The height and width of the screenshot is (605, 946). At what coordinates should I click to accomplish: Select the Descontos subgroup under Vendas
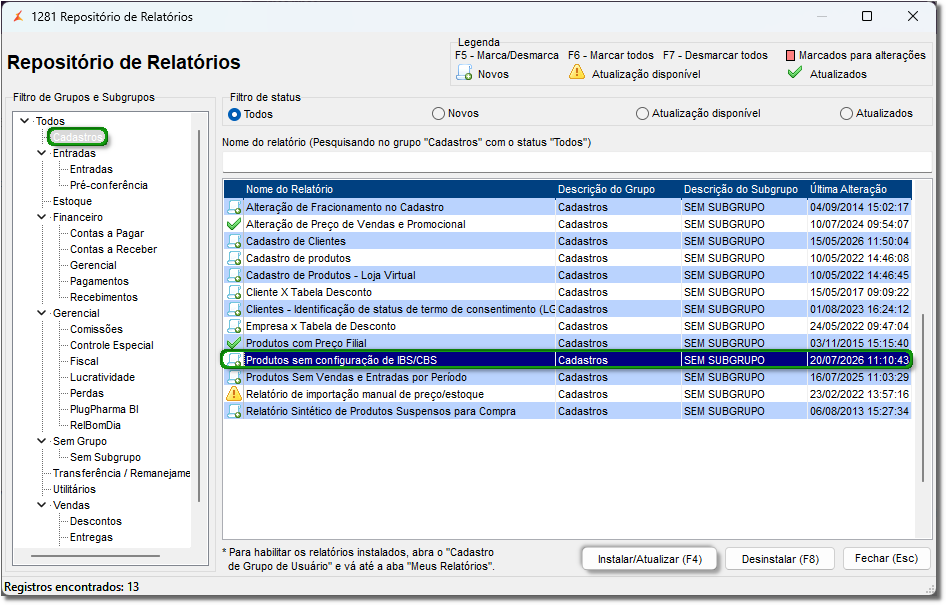96,521
